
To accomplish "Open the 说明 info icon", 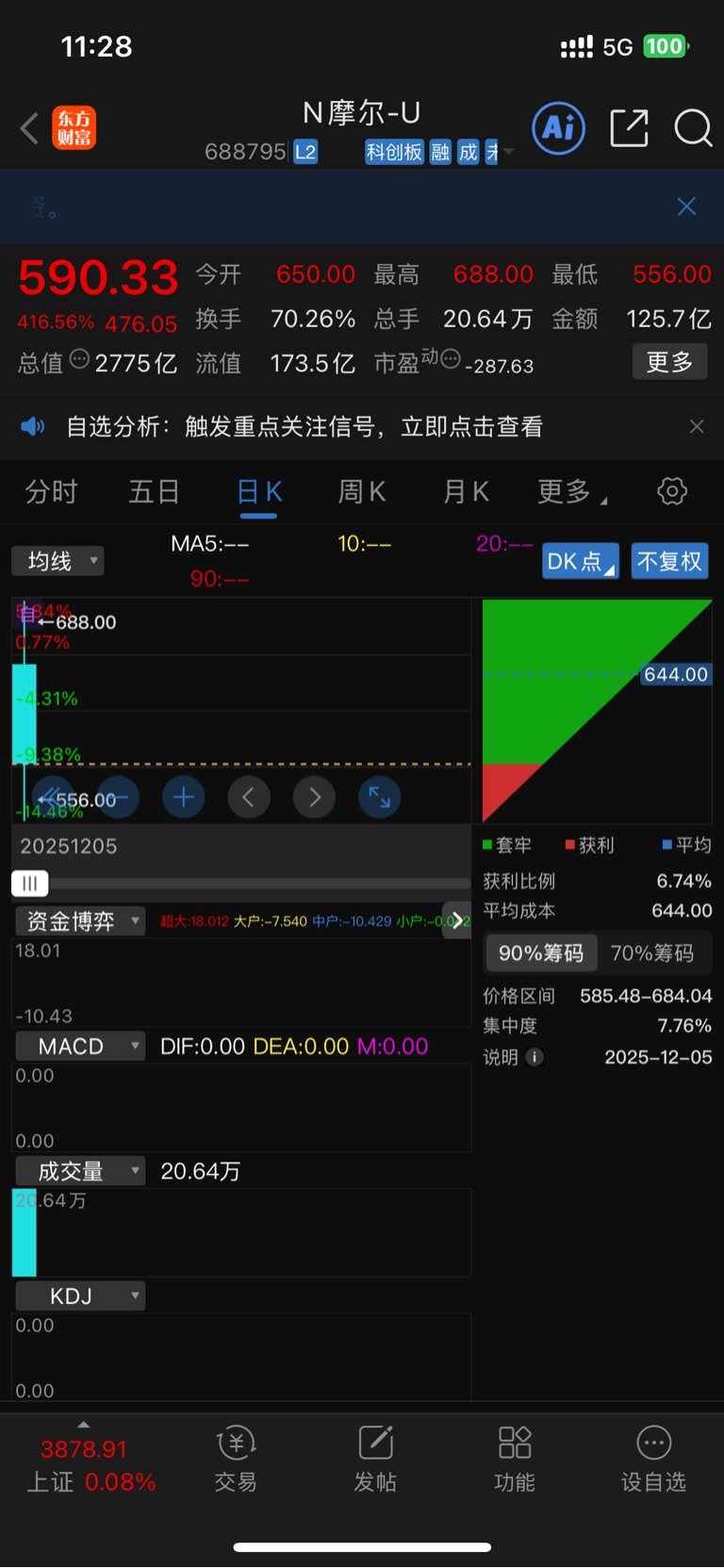I will click(x=535, y=1057).
